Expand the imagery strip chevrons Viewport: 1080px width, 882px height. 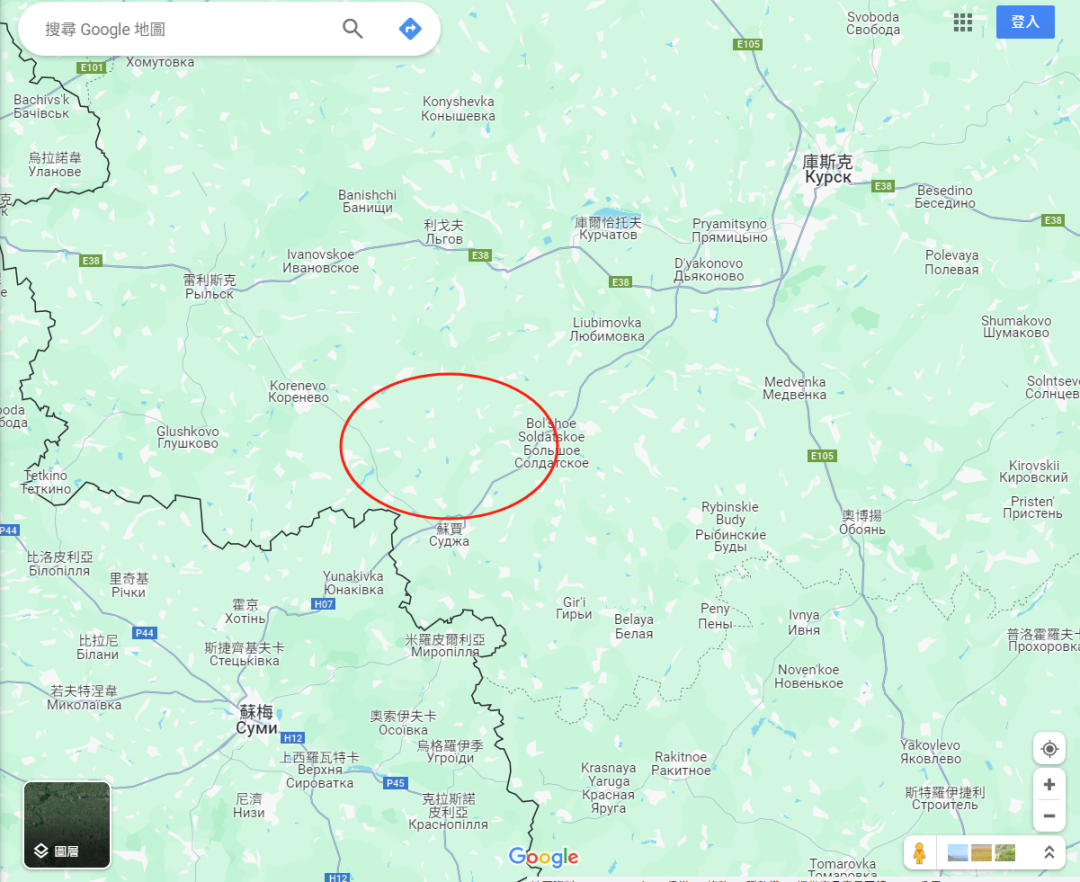(1049, 852)
